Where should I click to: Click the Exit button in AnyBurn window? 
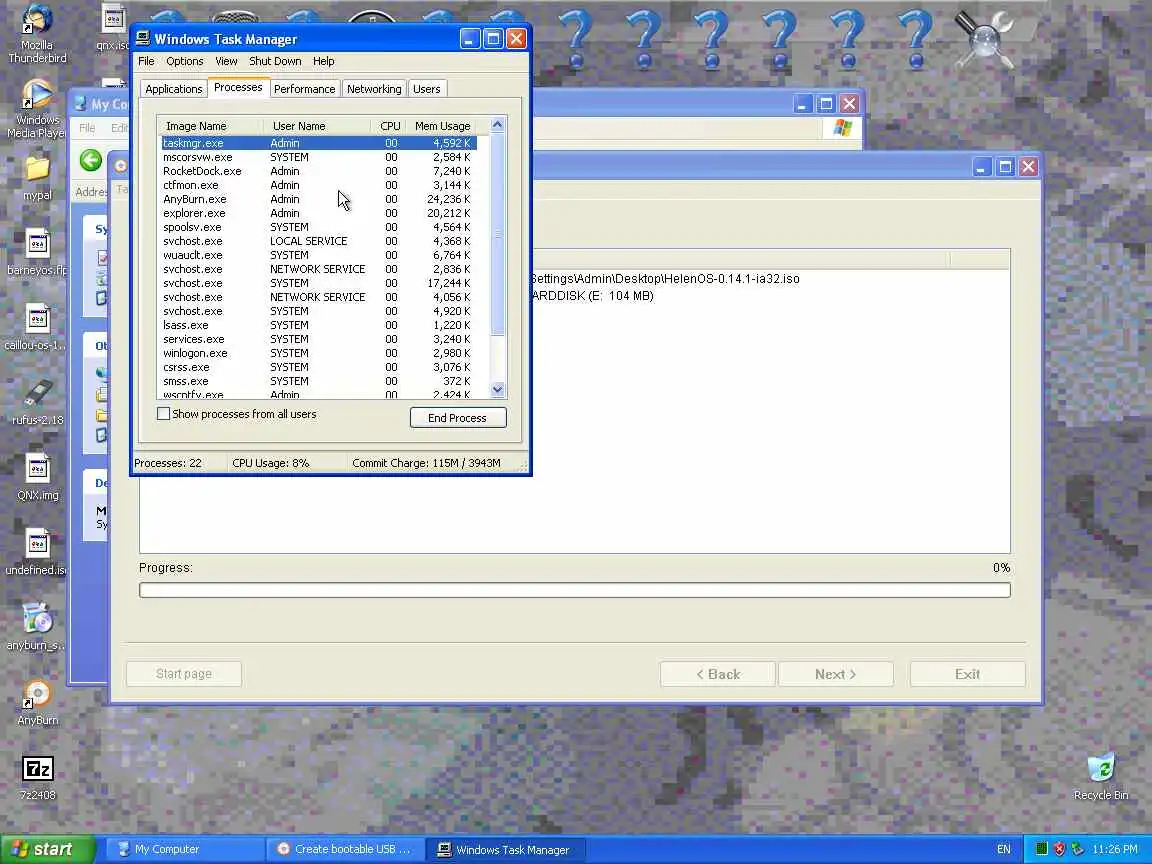[967, 674]
